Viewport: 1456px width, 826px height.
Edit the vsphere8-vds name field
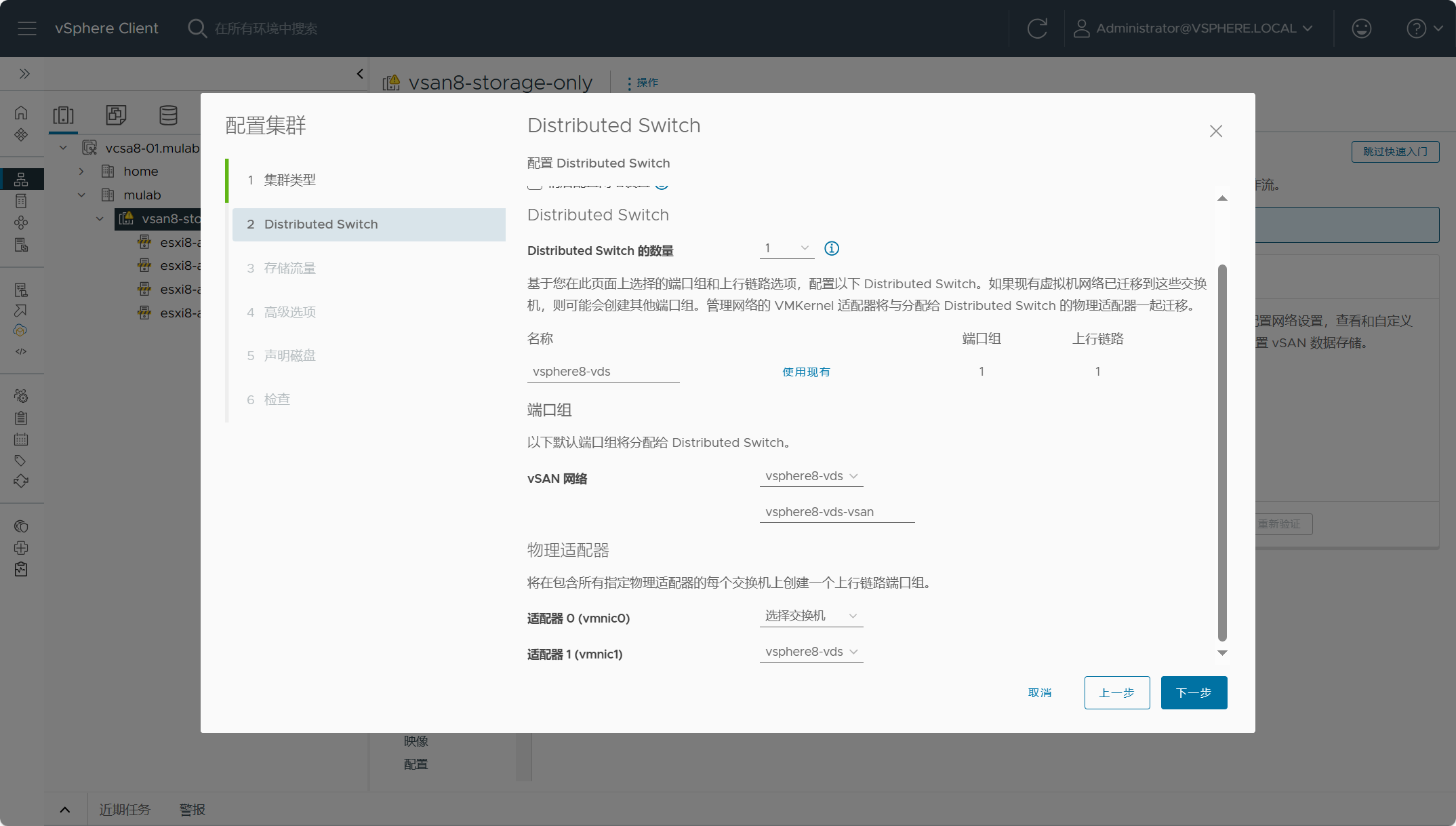point(603,372)
